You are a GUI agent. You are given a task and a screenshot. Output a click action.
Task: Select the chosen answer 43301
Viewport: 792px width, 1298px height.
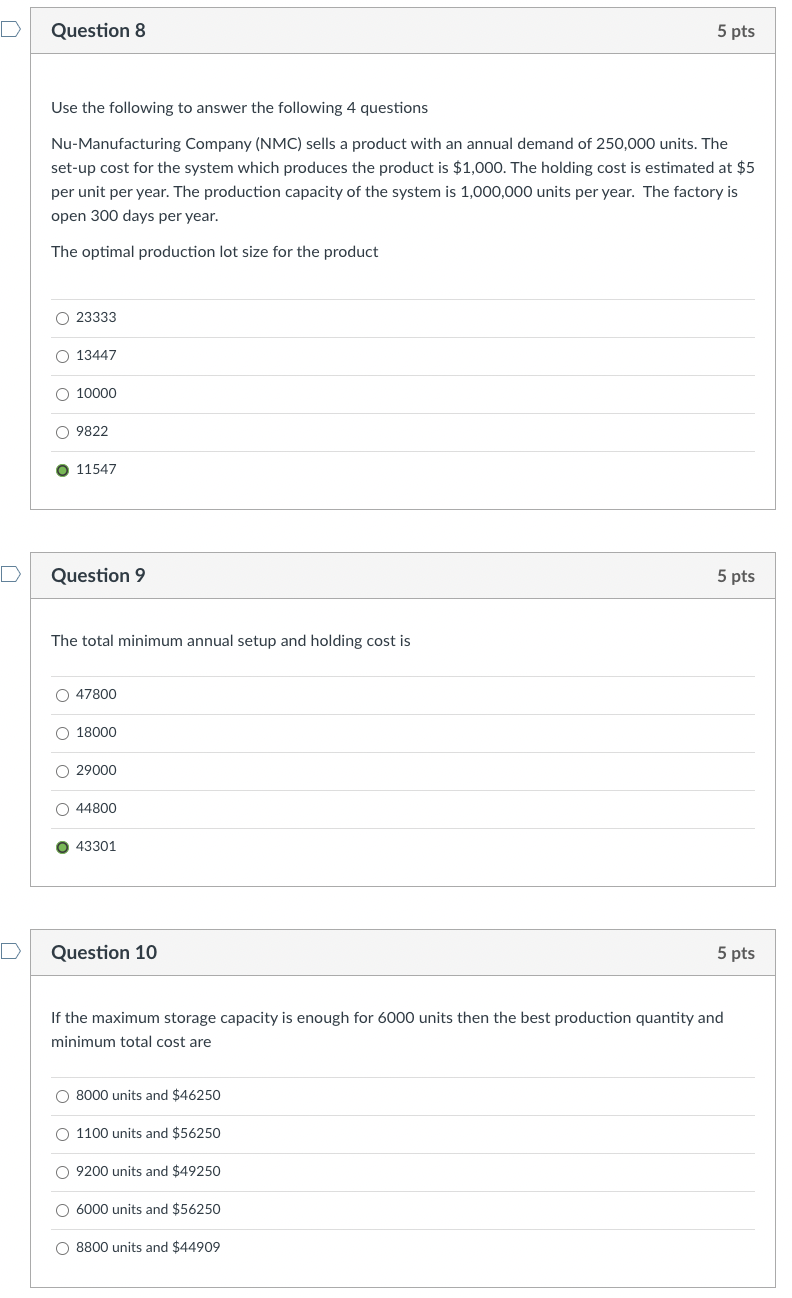click(62, 846)
